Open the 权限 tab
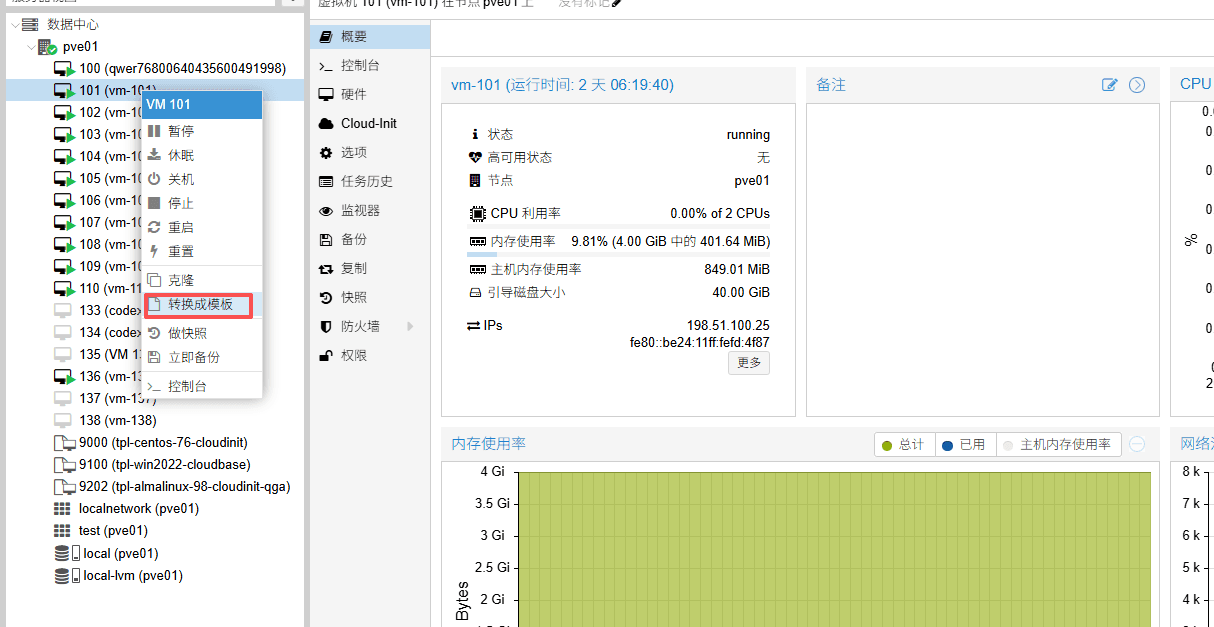The width and height of the screenshot is (1214, 627). (370, 355)
